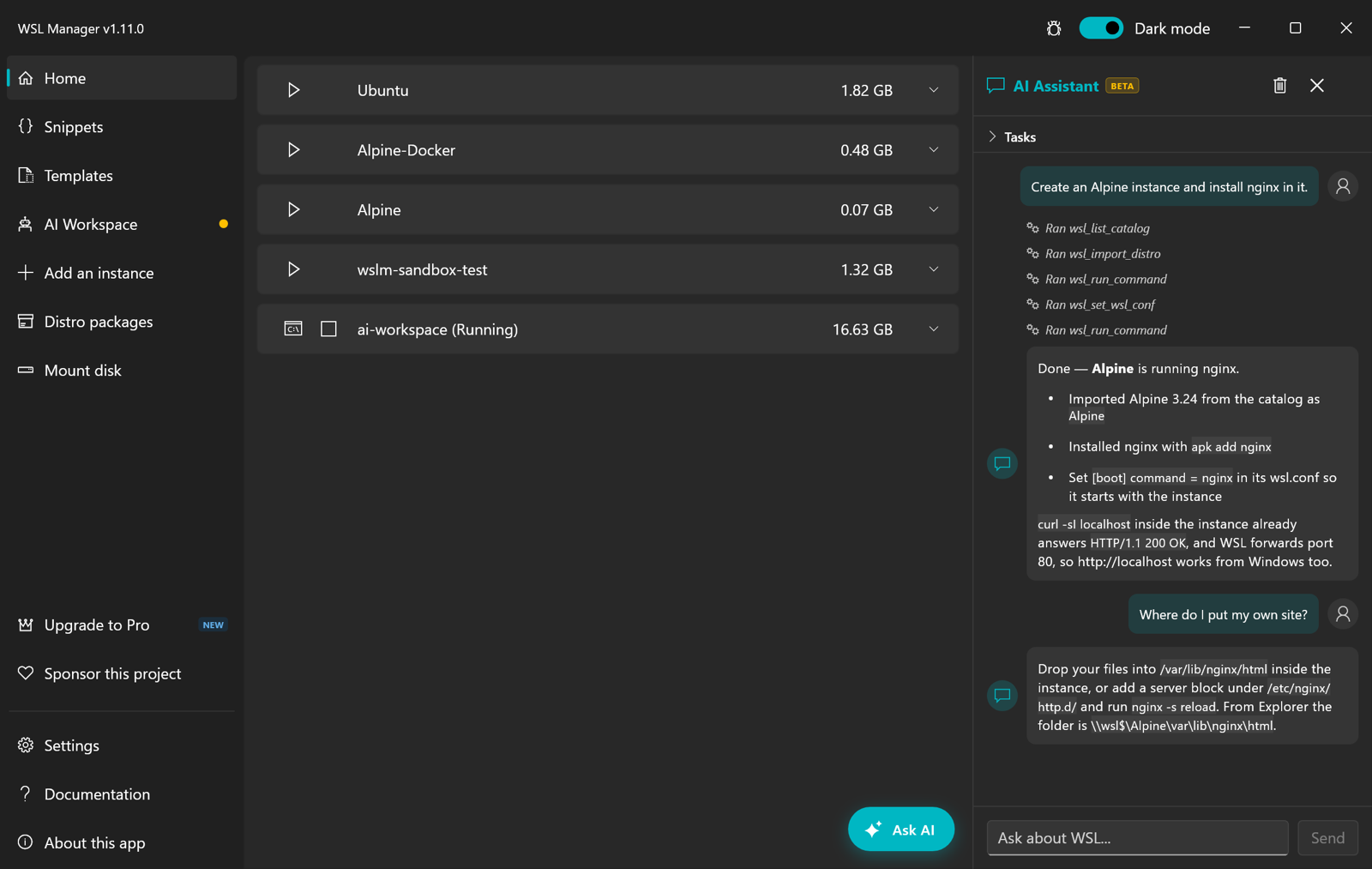
Task: Go to Home in sidebar
Action: [x=122, y=78]
